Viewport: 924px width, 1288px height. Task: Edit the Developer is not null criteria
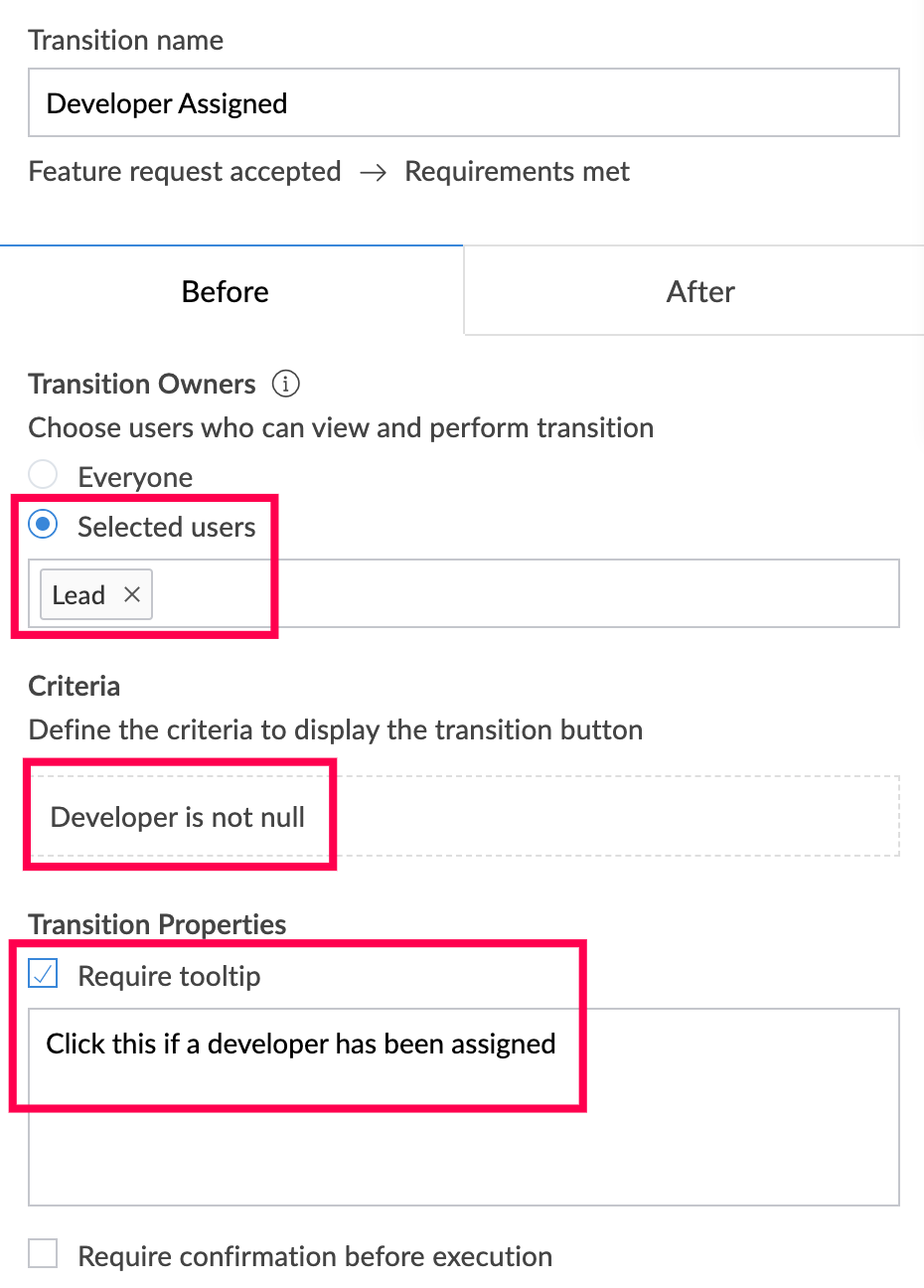tap(178, 817)
